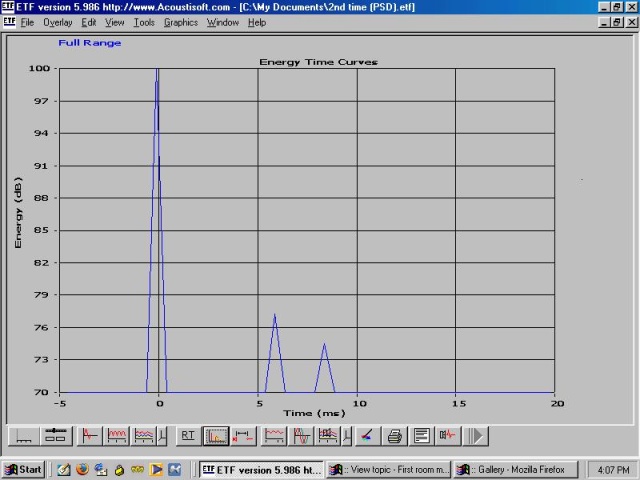Click the Energy (dB) axis label

click(18, 212)
